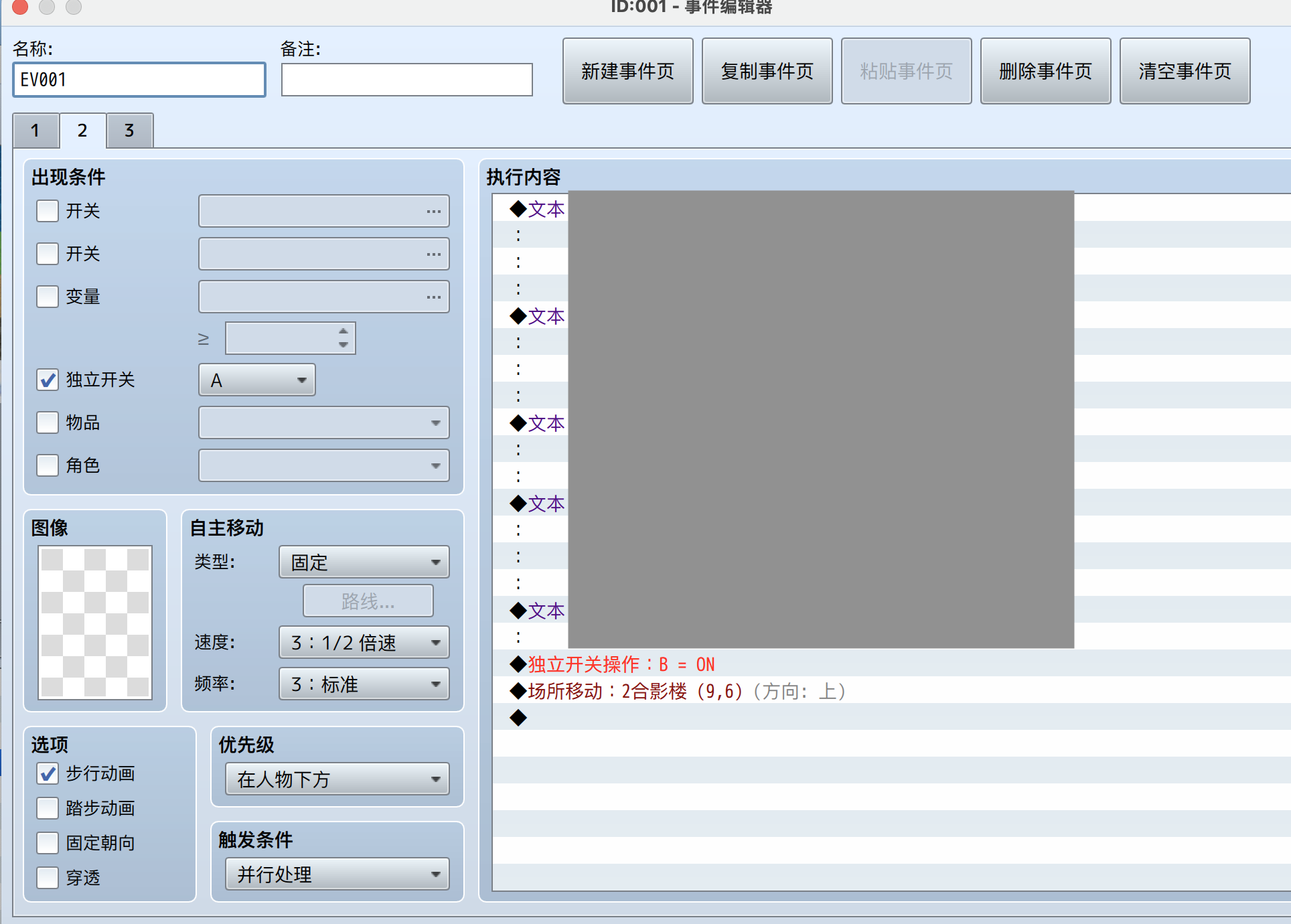
Task: Open priority 在人物下方 dropdown
Action: click(337, 779)
